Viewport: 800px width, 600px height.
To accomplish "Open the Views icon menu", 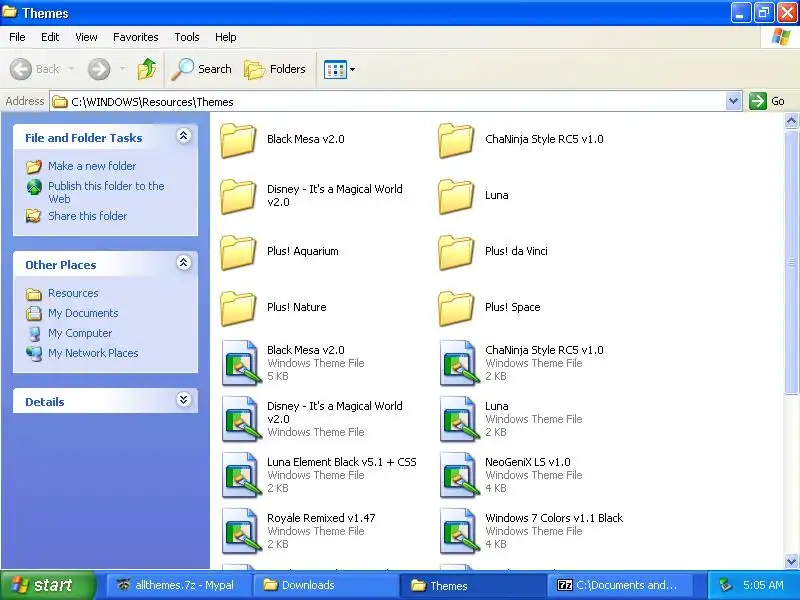I will click(339, 69).
